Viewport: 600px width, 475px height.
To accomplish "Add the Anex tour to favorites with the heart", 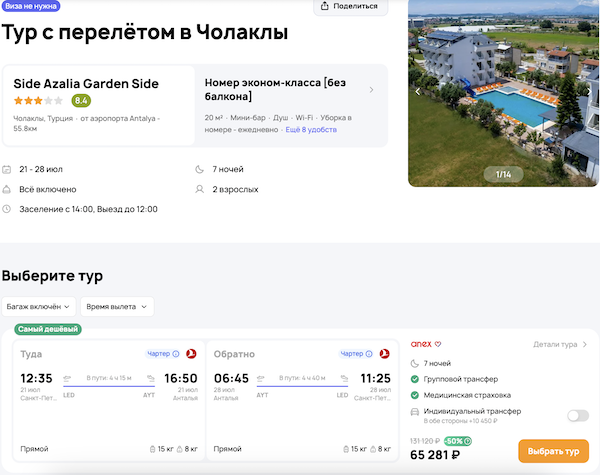I will [437, 344].
